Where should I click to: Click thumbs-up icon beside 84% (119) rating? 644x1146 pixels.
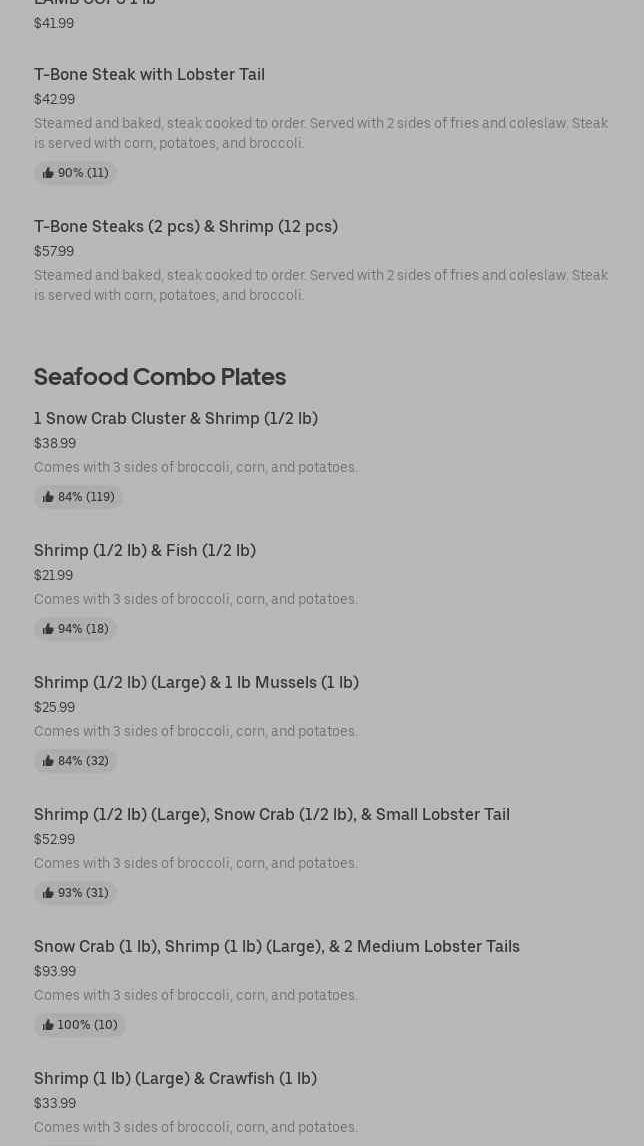click(x=48, y=497)
